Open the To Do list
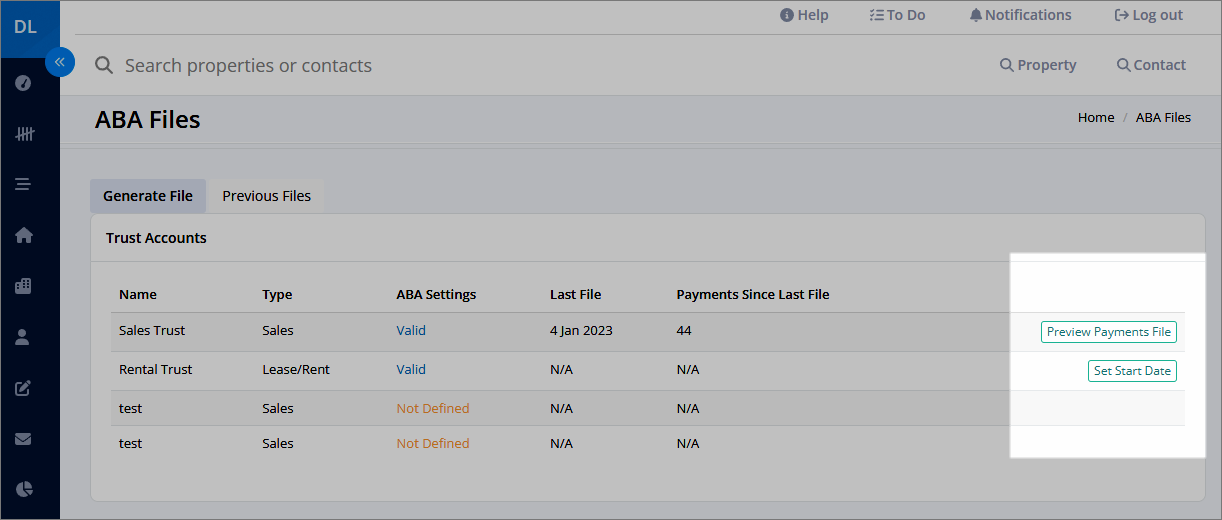The width and height of the screenshot is (1222, 520). (x=897, y=15)
